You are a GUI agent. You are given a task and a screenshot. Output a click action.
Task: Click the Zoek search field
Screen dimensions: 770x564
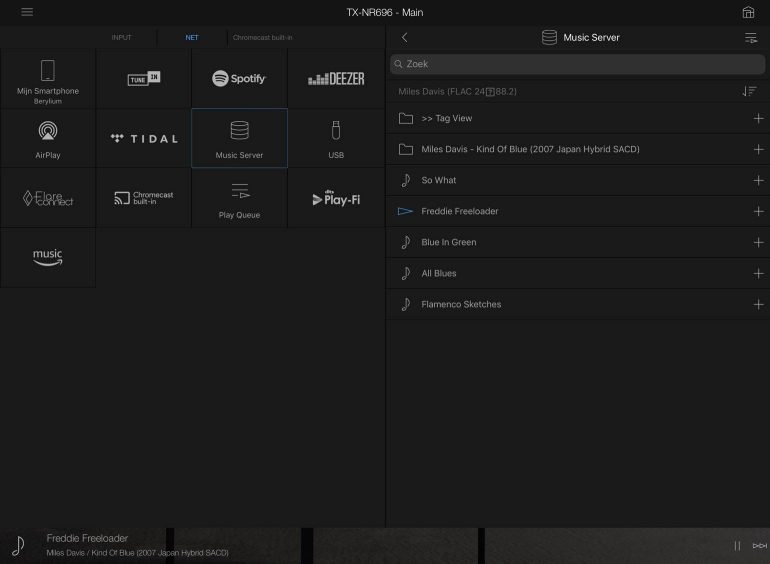coord(577,64)
